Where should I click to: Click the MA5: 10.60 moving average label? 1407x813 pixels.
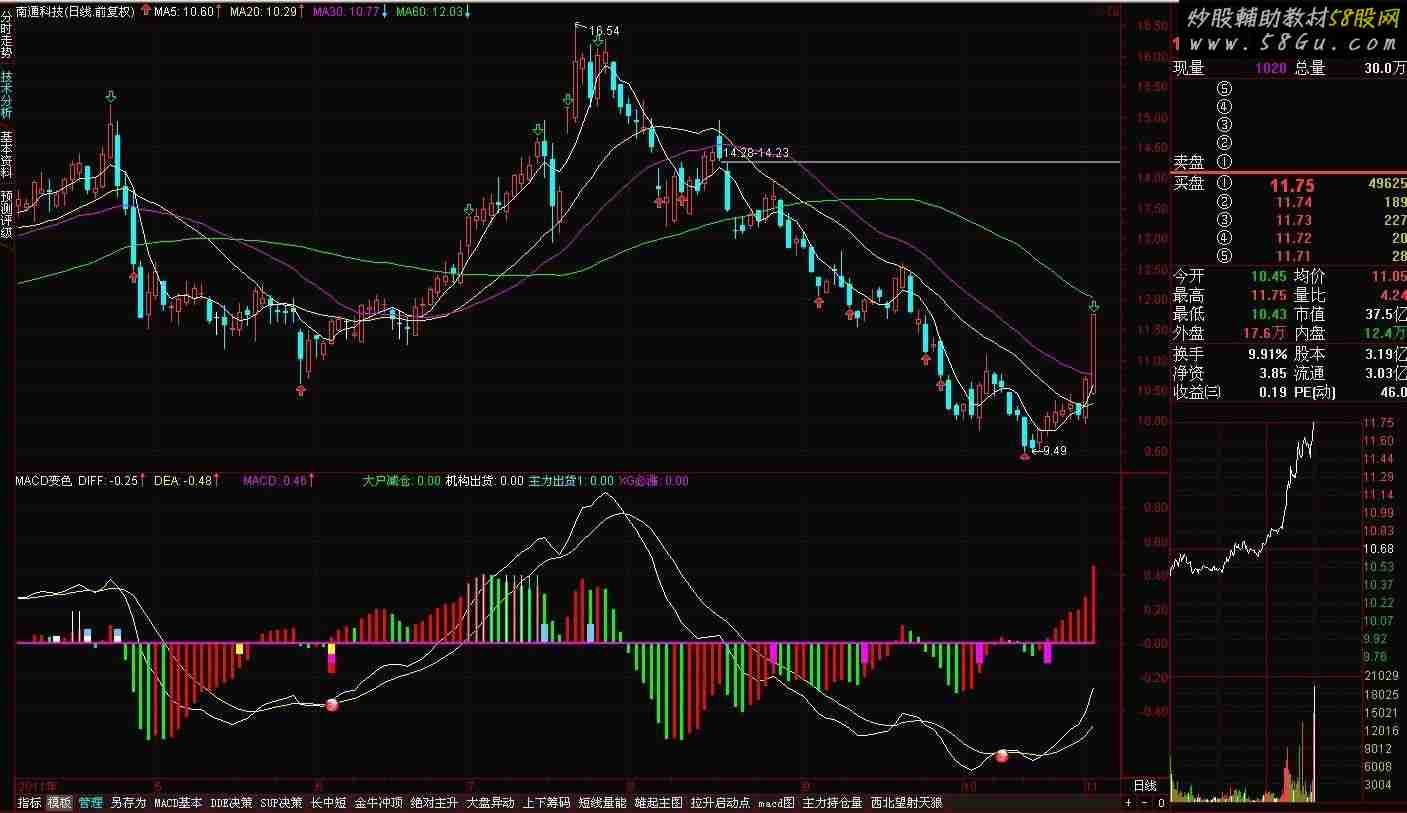click(x=184, y=12)
